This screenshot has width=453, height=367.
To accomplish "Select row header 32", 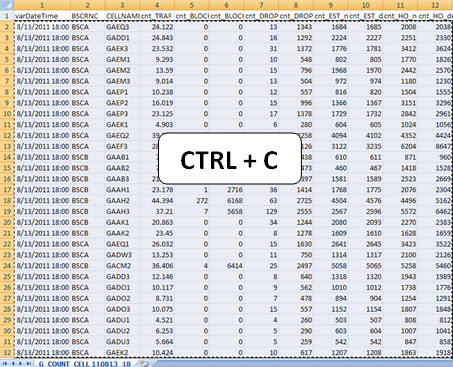I will click(x=7, y=353).
